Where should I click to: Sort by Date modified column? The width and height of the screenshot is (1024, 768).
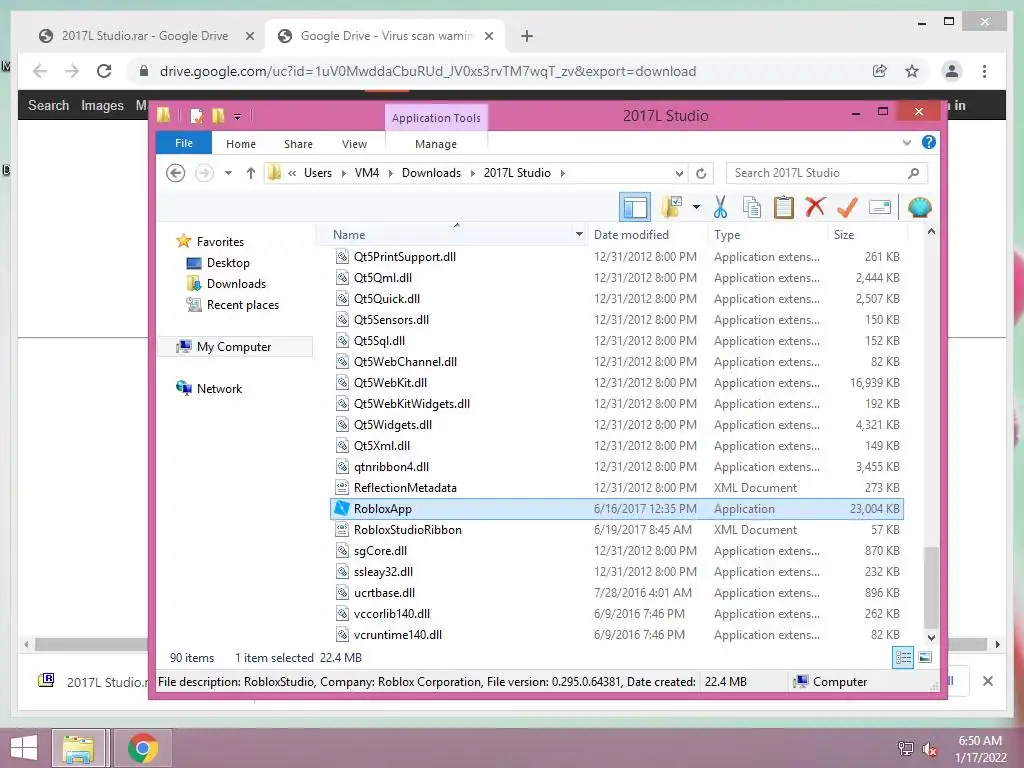[631, 234]
